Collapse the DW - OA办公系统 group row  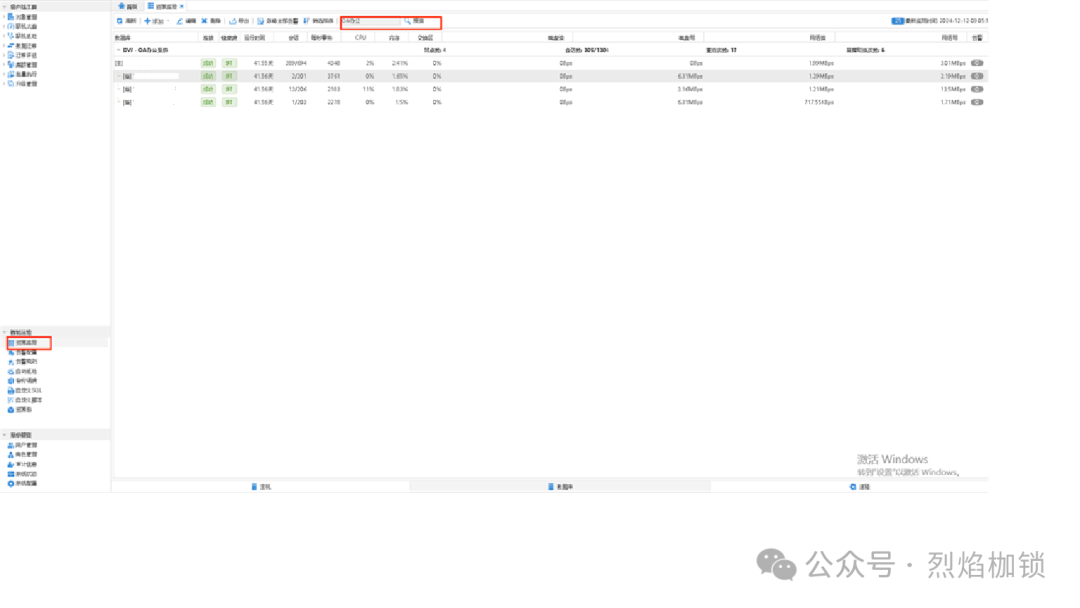point(118,50)
